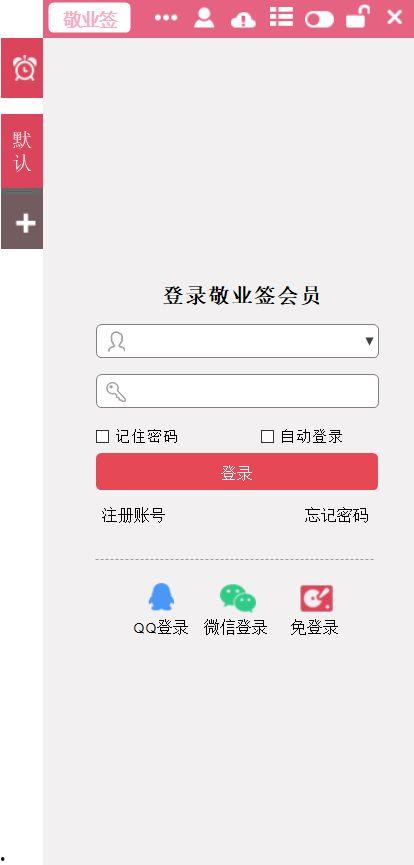Add a new category with plus tab
414x865 pixels.
pyautogui.click(x=22, y=219)
